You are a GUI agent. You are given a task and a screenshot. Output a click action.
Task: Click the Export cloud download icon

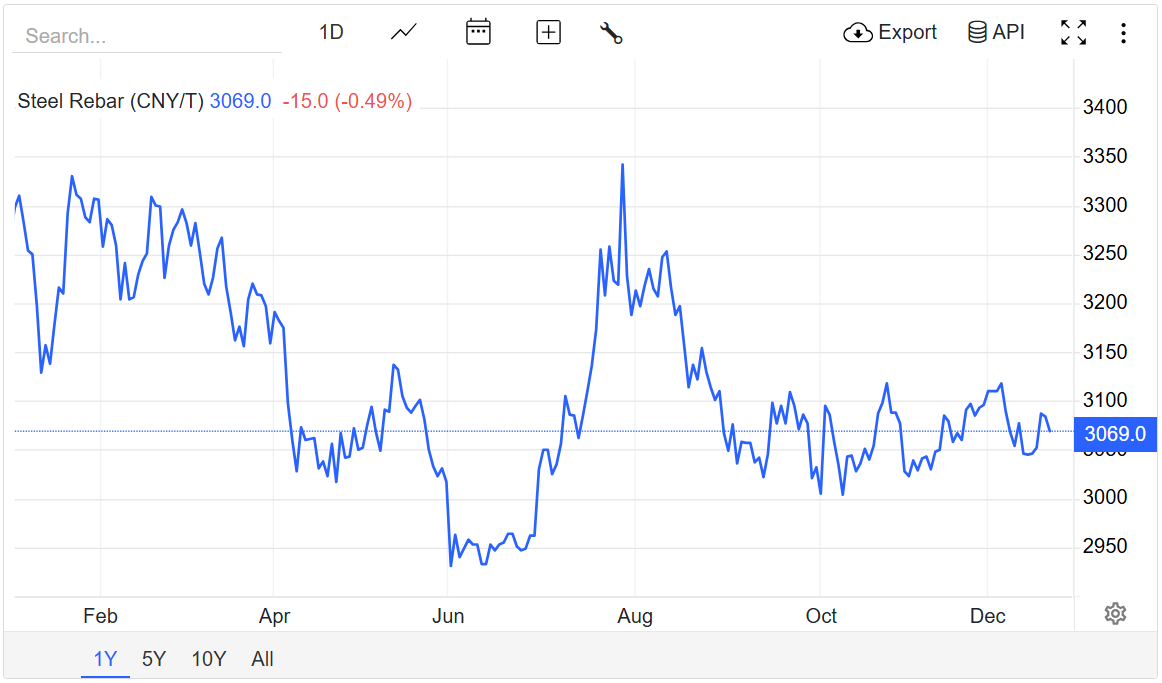click(x=858, y=33)
